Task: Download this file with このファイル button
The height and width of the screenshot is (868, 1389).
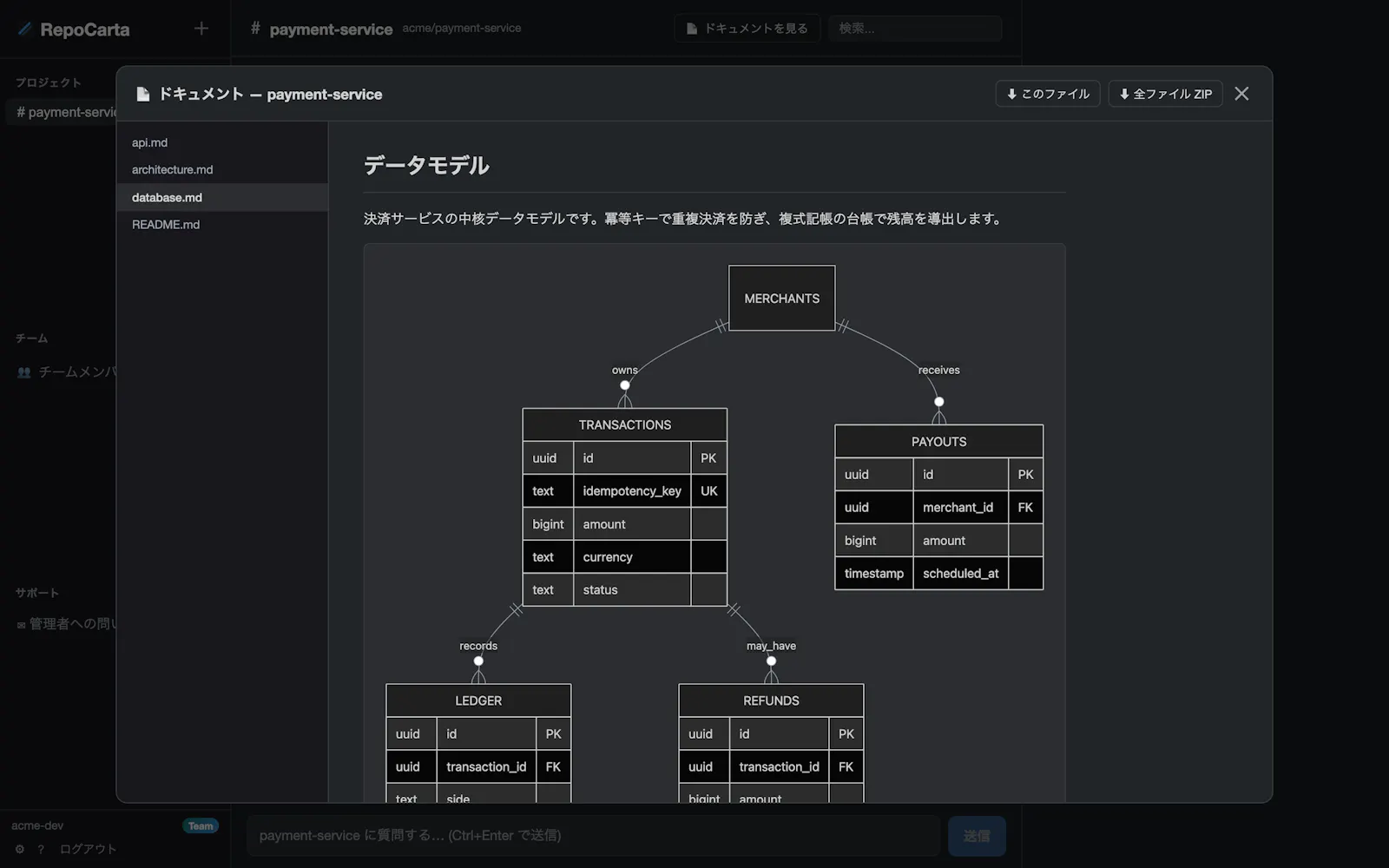Action: (x=1048, y=94)
